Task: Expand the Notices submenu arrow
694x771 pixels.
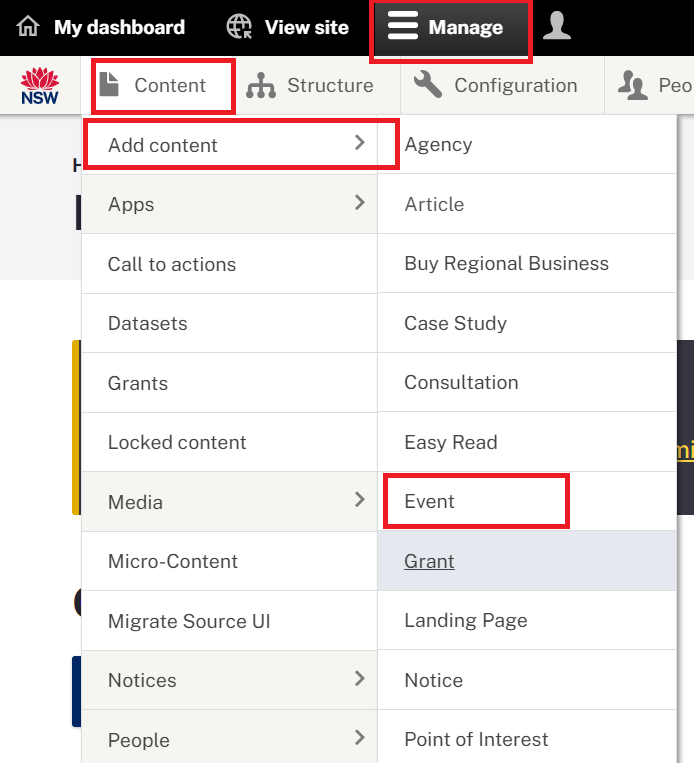Action: (x=360, y=679)
